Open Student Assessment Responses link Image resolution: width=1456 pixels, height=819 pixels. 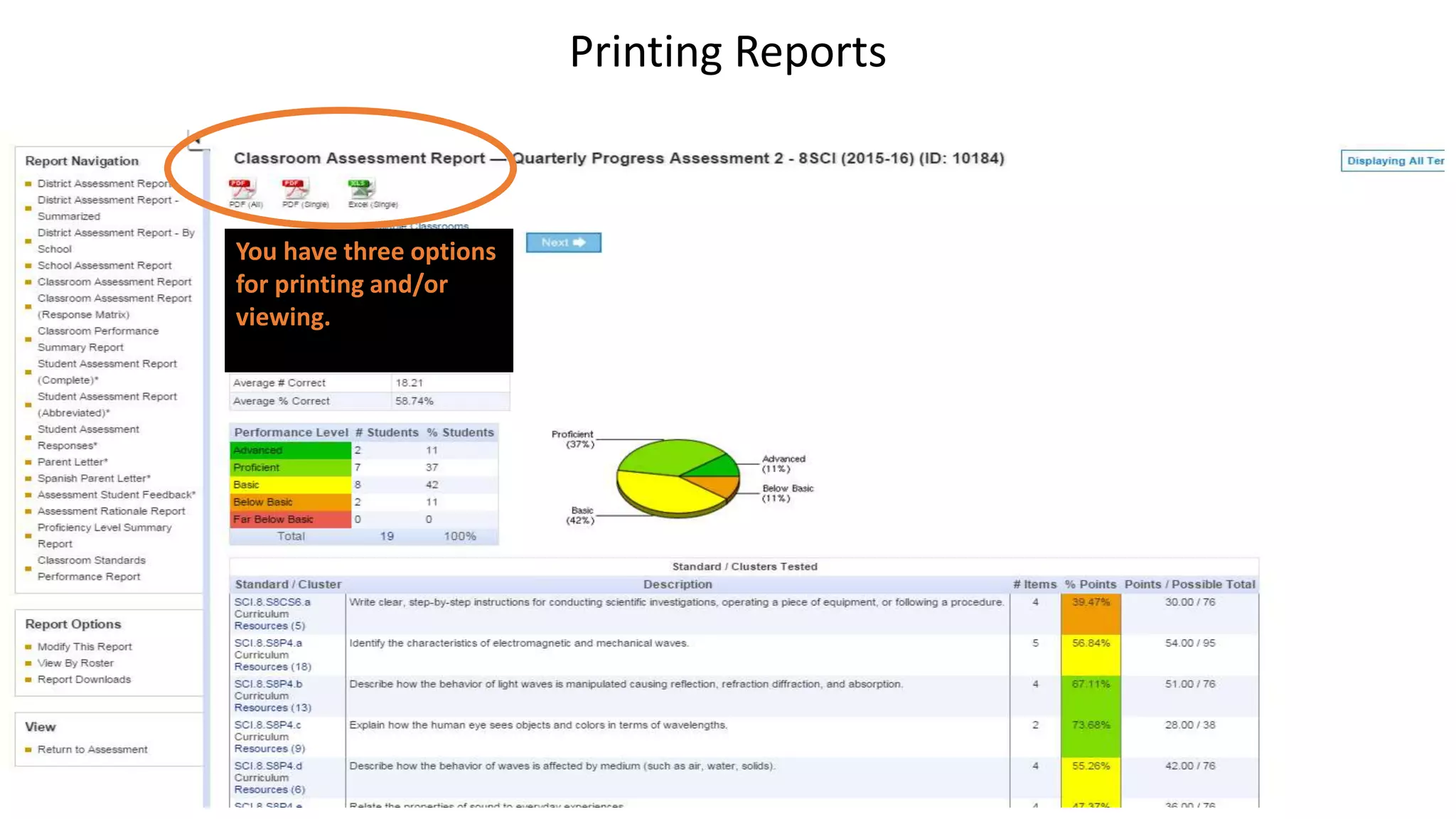pyautogui.click(x=88, y=437)
